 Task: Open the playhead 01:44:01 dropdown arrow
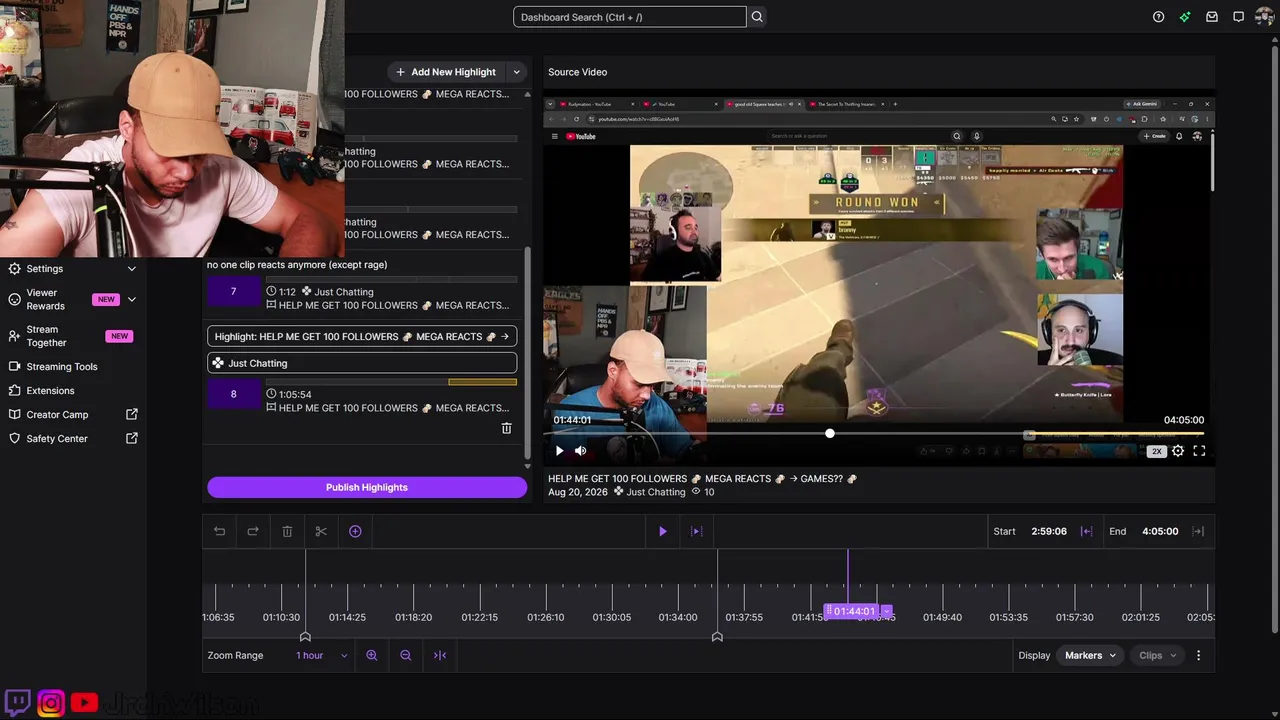886,611
